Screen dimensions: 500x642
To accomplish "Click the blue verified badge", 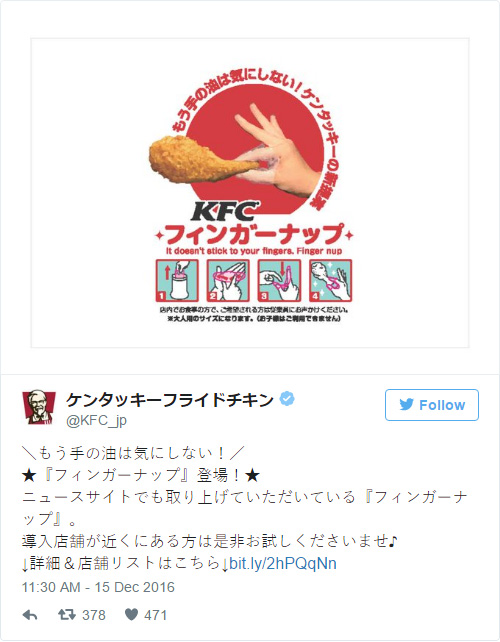I will [x=287, y=398].
